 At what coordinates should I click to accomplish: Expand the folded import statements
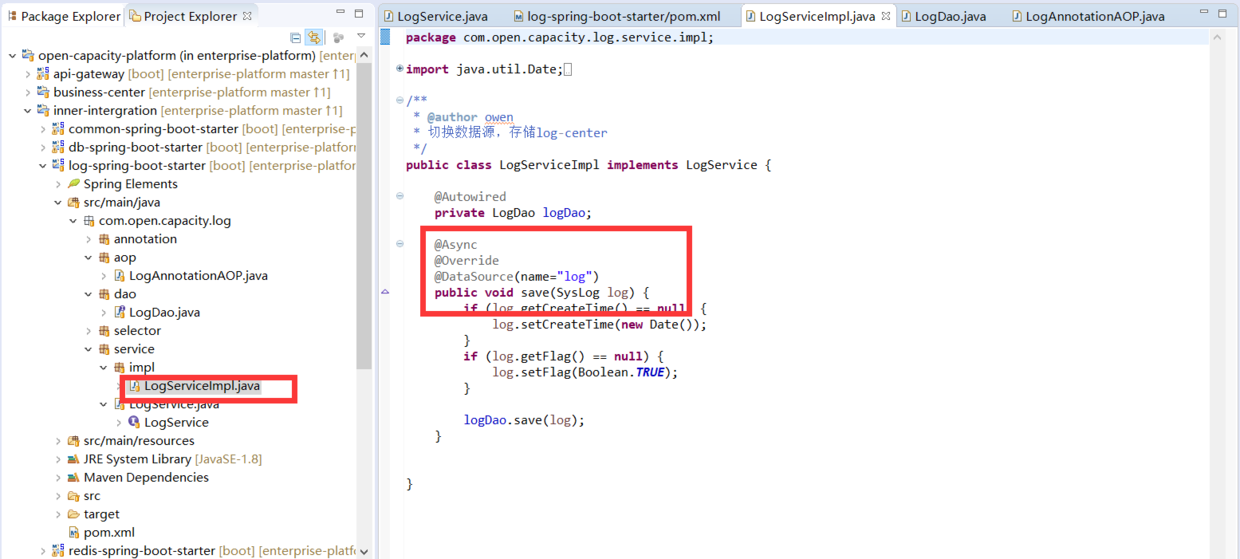tap(399, 69)
